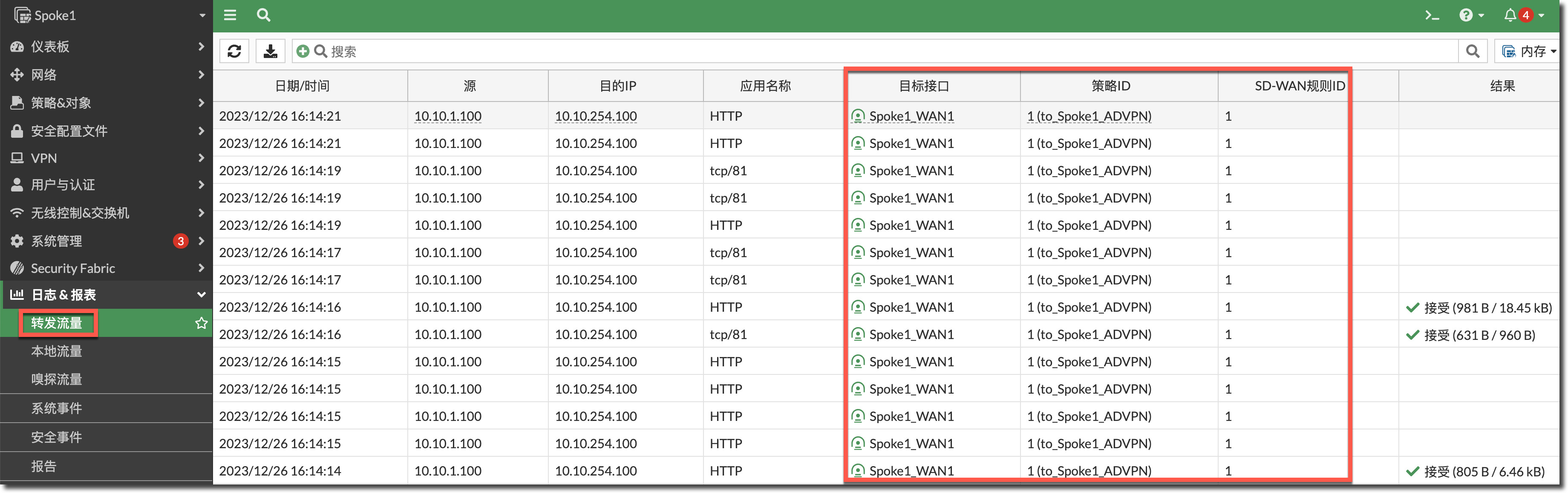Image resolution: width=1568 pixels, height=493 pixels.
Task: Open the notifications bell icon
Action: point(1510,15)
